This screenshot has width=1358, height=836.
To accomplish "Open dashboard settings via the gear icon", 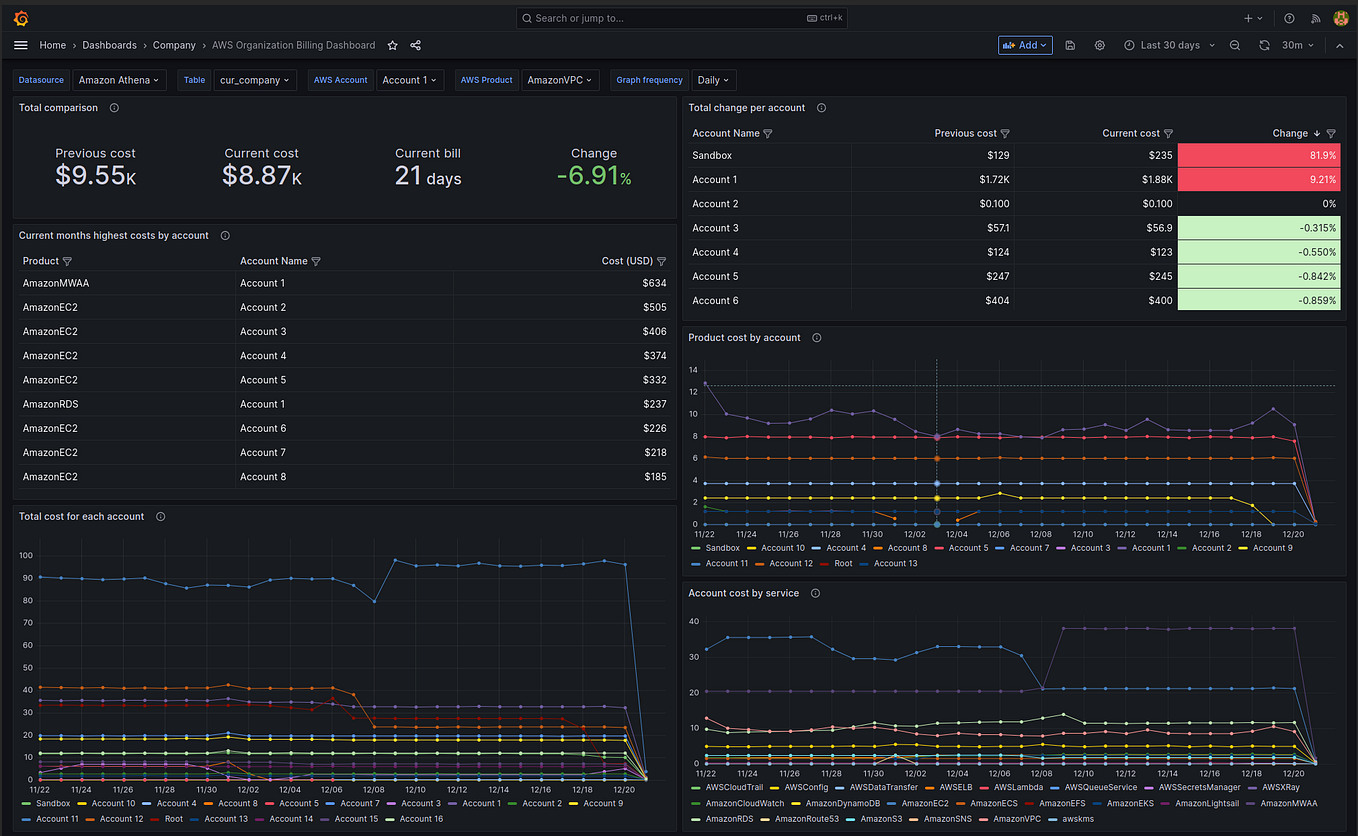I will [1098, 45].
